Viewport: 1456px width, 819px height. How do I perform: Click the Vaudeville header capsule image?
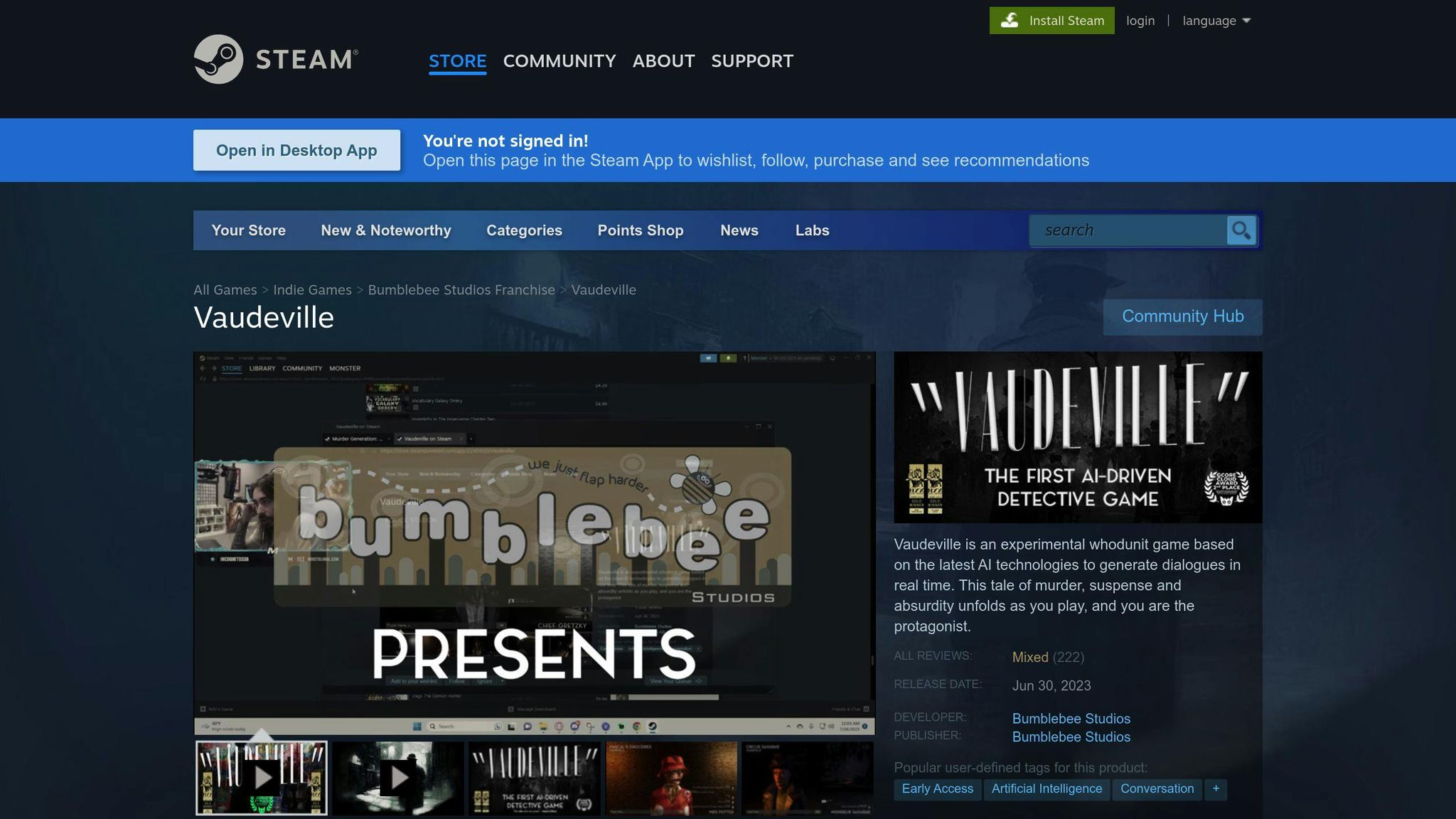(1078, 437)
